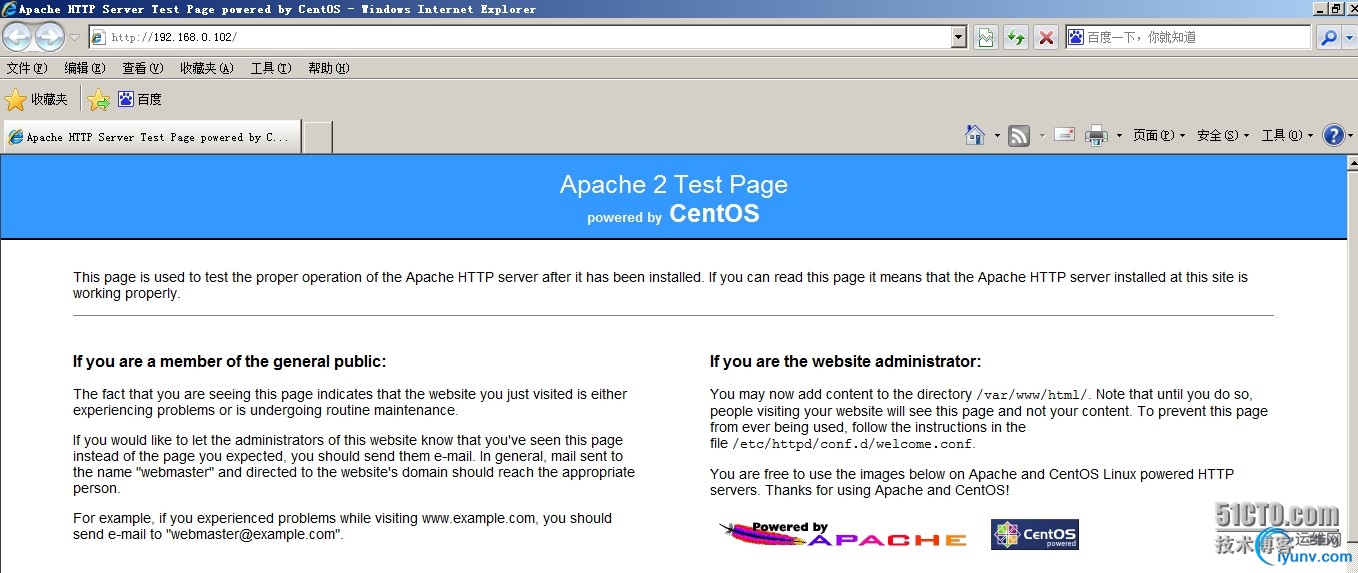
Task: Click heading 'If you are a member of the general public:'
Action: [229, 361]
